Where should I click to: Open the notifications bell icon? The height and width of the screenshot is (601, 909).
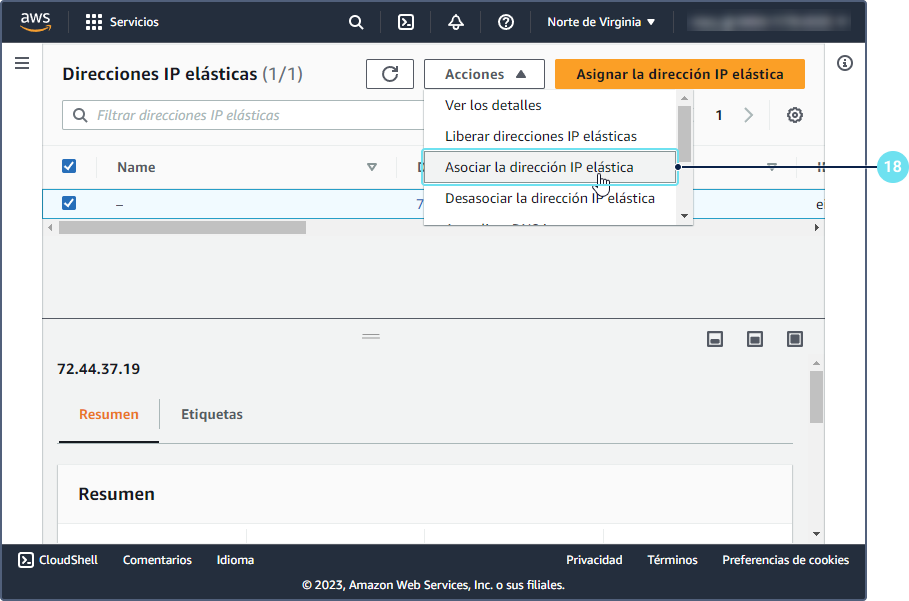pos(456,22)
